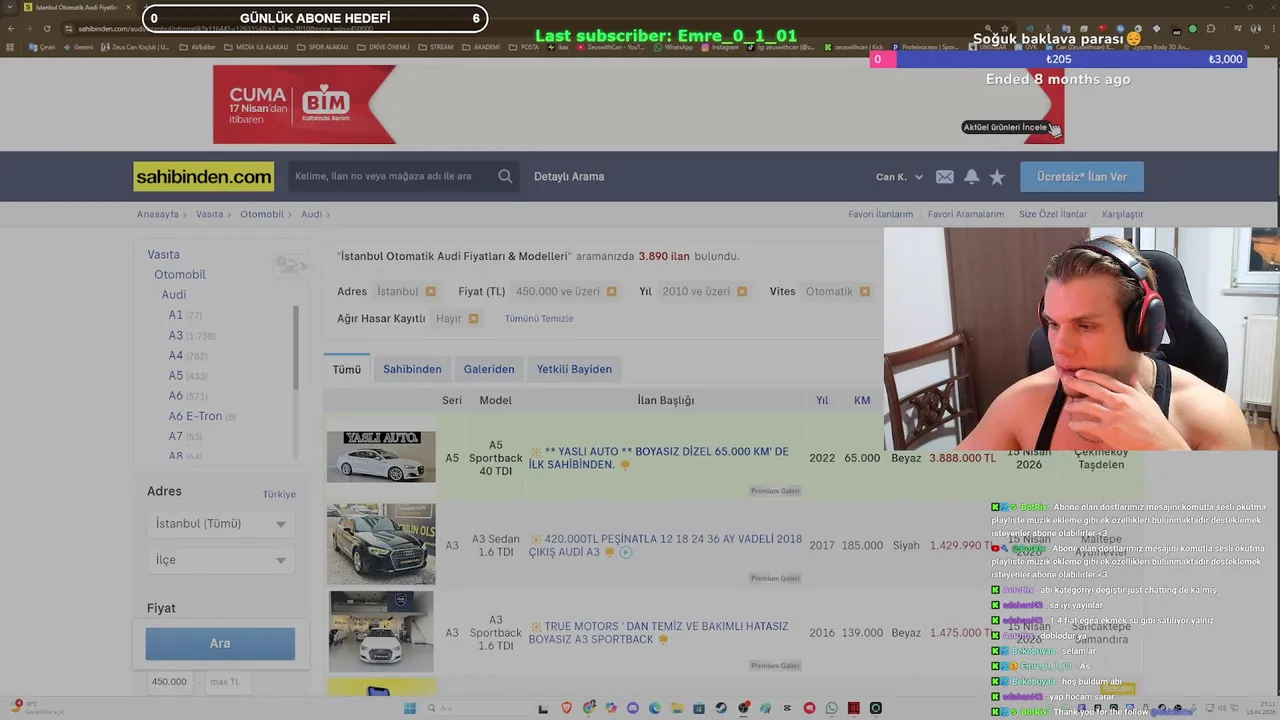Click the blue Ara search button
Viewport: 1280px width, 720px height.
(x=220, y=644)
